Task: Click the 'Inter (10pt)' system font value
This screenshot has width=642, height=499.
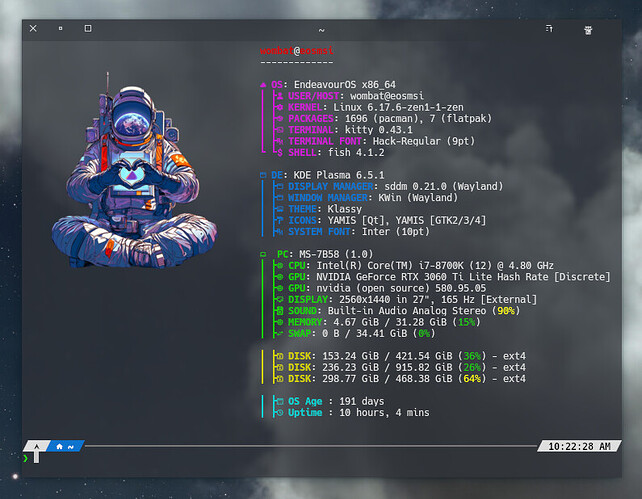Action: pos(396,232)
